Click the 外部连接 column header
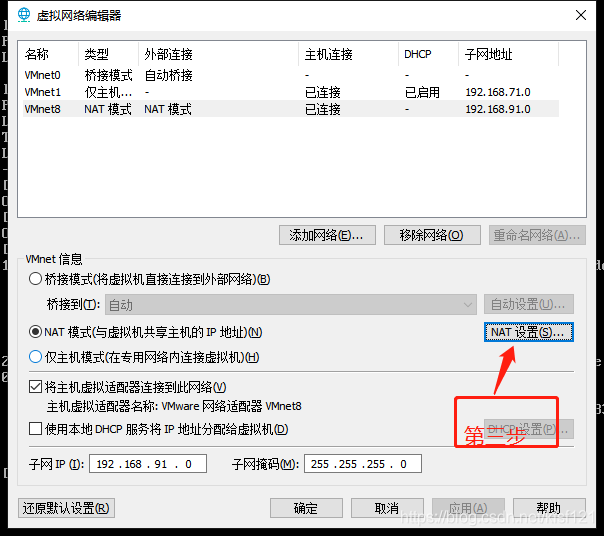Image resolution: width=604 pixels, height=536 pixels. click(218, 54)
